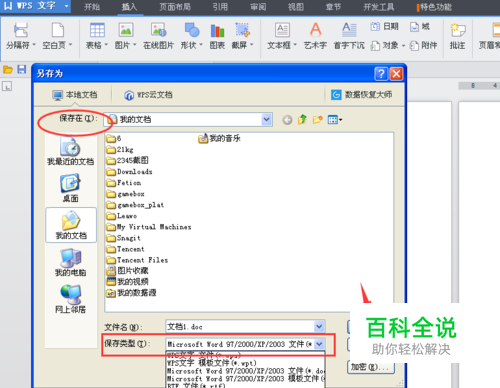Choose Word 97/2000/XP/2003 文件 (*.doc) type
Screen dimensions: 500x388
tap(245, 371)
